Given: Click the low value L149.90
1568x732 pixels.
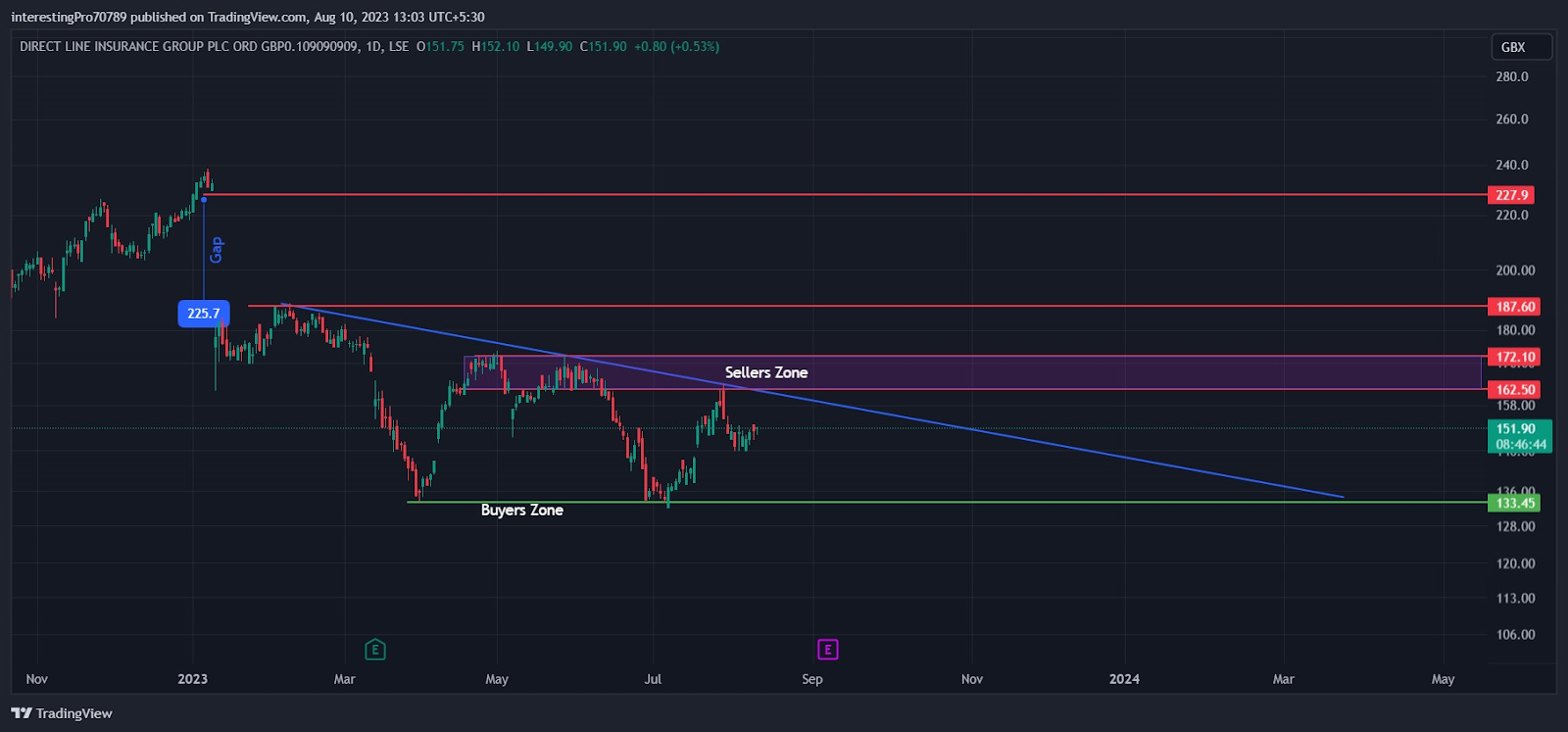Looking at the screenshot, I should click(550, 46).
